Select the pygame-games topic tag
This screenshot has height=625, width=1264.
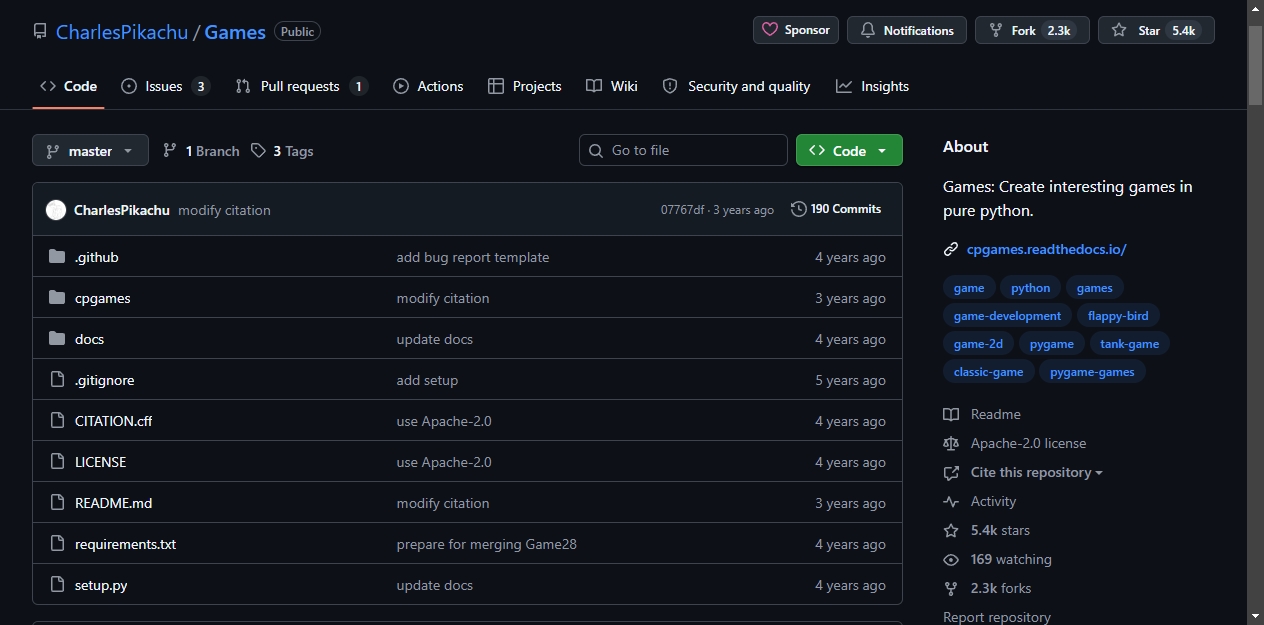[1092, 372]
